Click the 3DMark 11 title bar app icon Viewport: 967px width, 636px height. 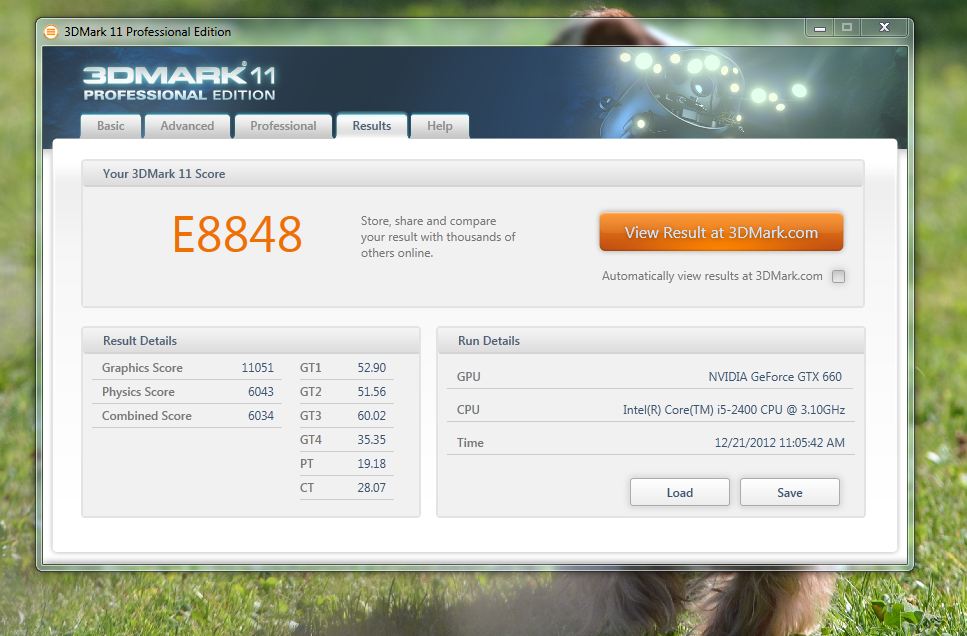pos(51,32)
